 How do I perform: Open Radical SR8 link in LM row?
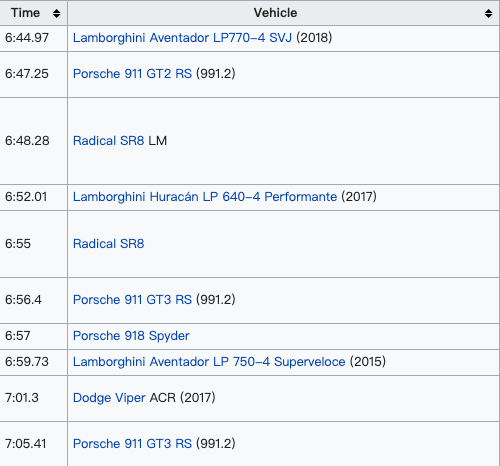point(108,141)
